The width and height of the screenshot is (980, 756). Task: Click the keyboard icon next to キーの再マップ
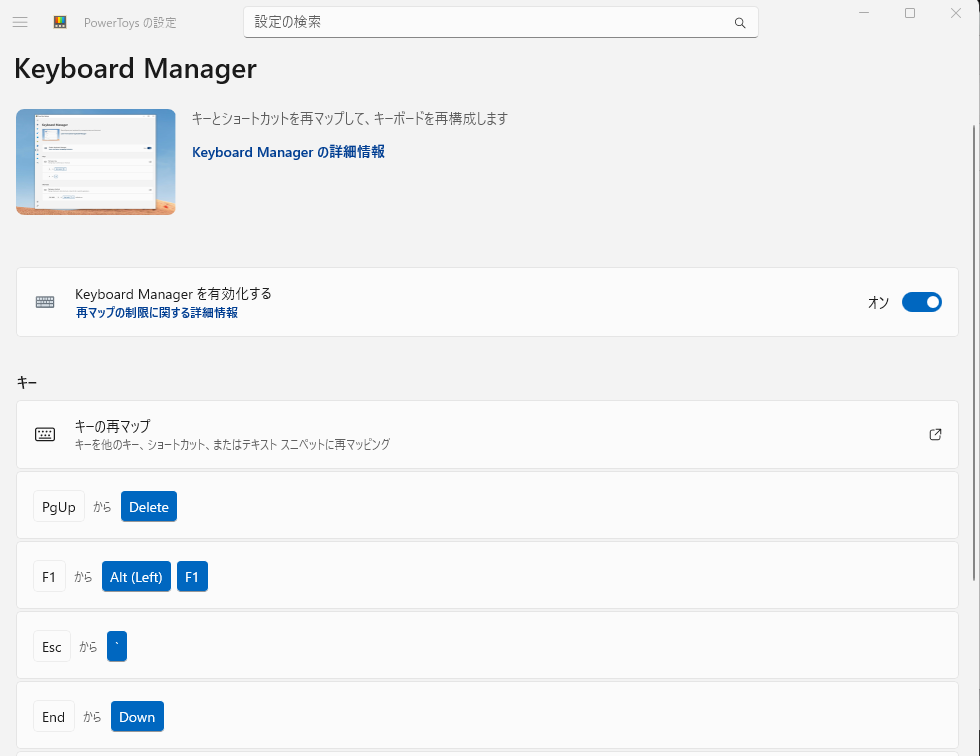[x=45, y=434]
